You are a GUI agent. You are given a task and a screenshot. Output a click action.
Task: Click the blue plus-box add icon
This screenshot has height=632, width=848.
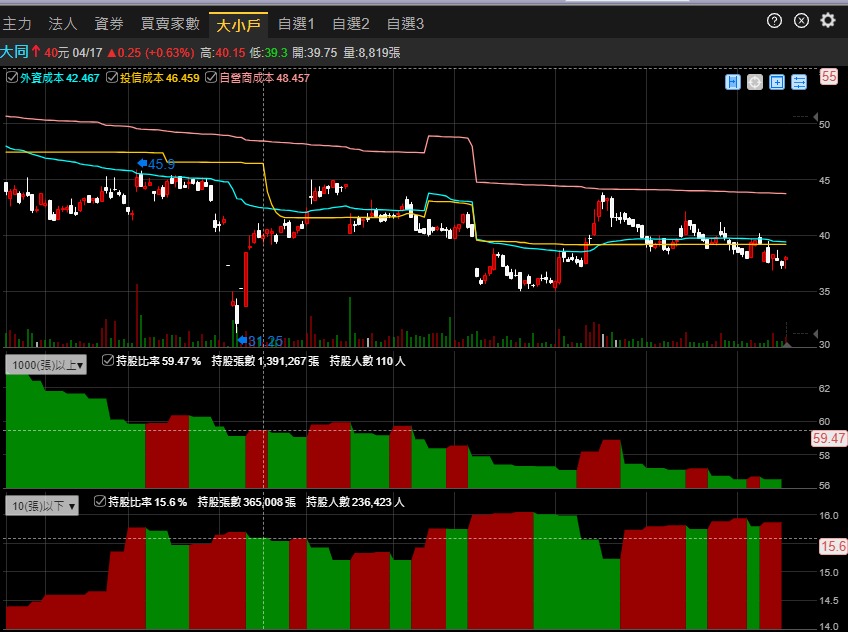[777, 83]
